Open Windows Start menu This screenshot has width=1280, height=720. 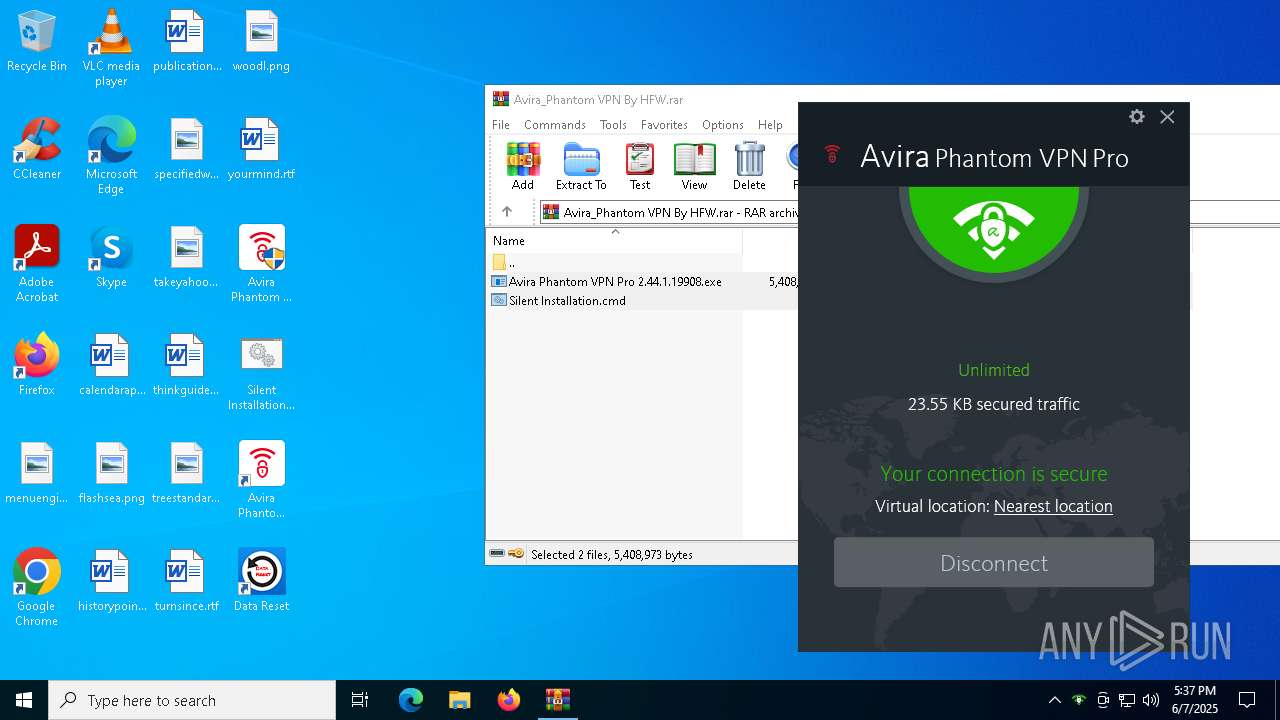tap(24, 700)
